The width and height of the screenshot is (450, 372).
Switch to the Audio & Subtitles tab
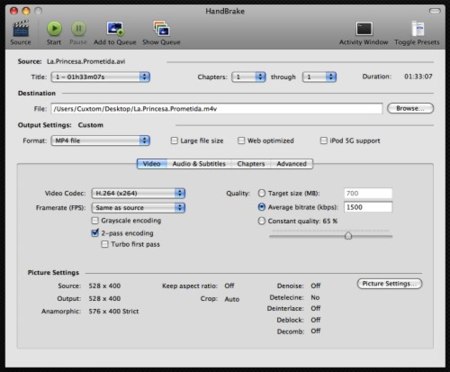click(x=199, y=164)
